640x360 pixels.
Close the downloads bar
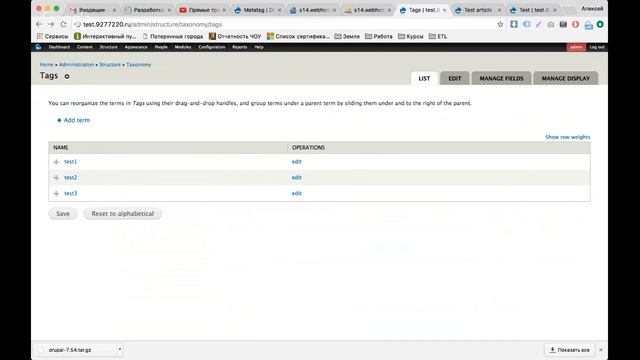(x=601, y=350)
